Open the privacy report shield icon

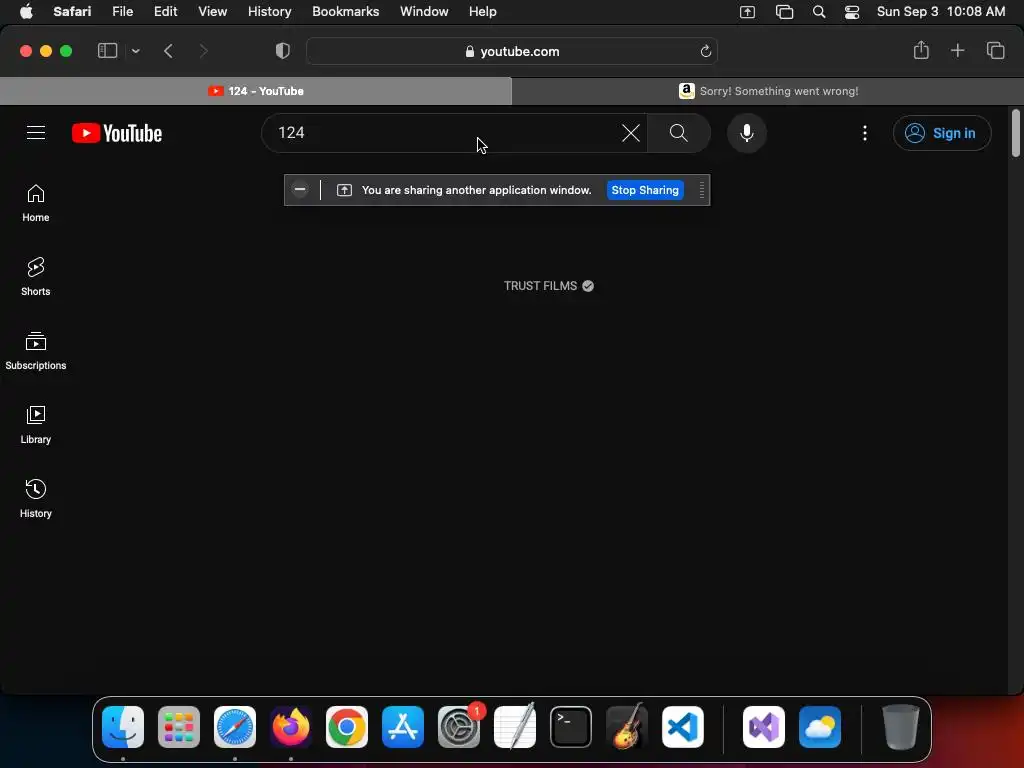(x=283, y=51)
